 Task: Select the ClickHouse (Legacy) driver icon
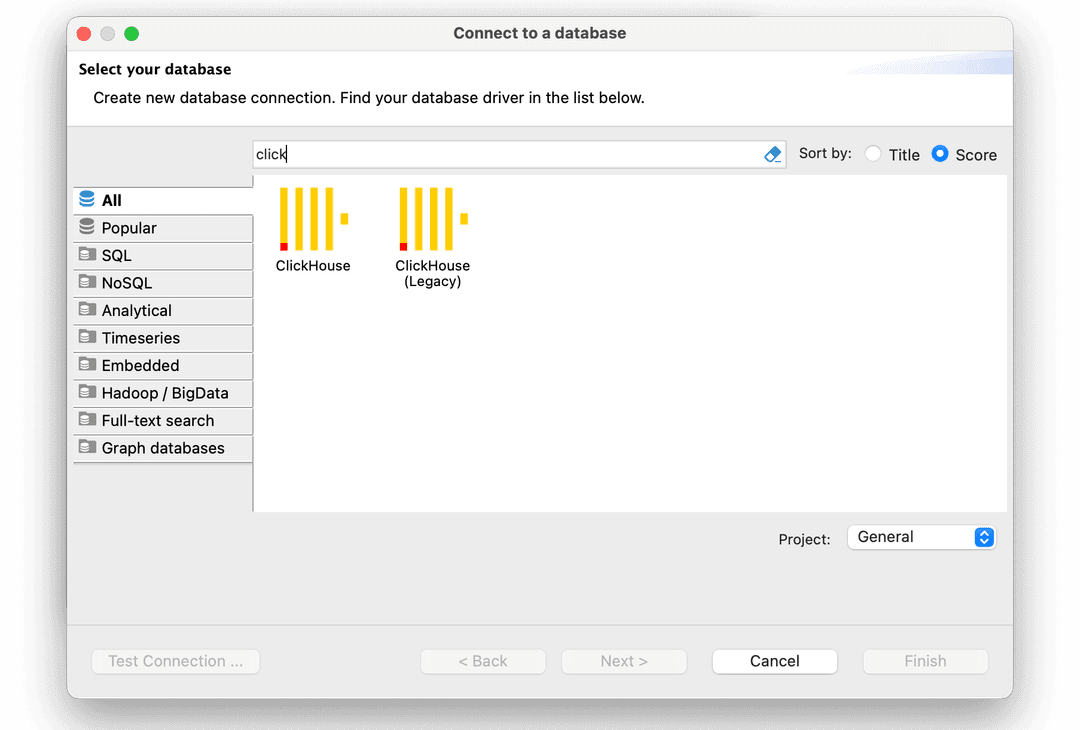433,219
